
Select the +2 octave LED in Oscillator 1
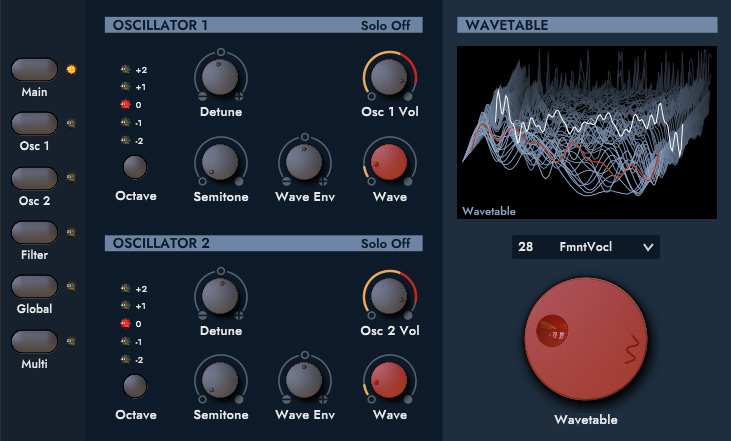126,70
